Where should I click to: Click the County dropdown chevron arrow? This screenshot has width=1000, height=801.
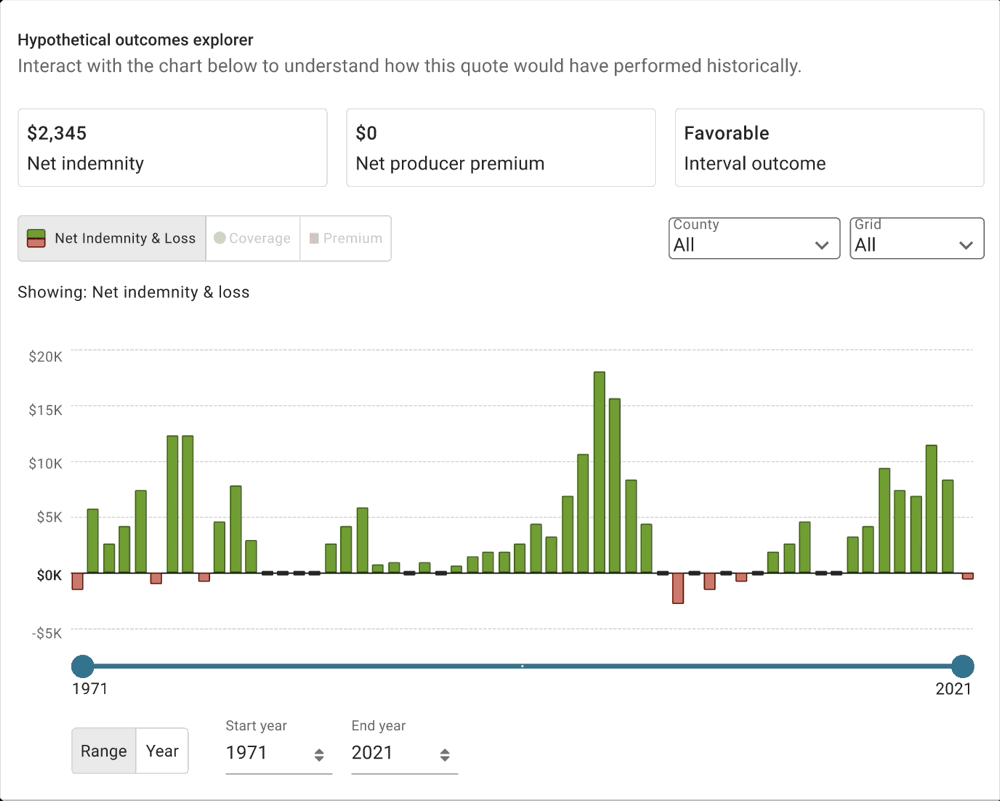click(x=821, y=245)
